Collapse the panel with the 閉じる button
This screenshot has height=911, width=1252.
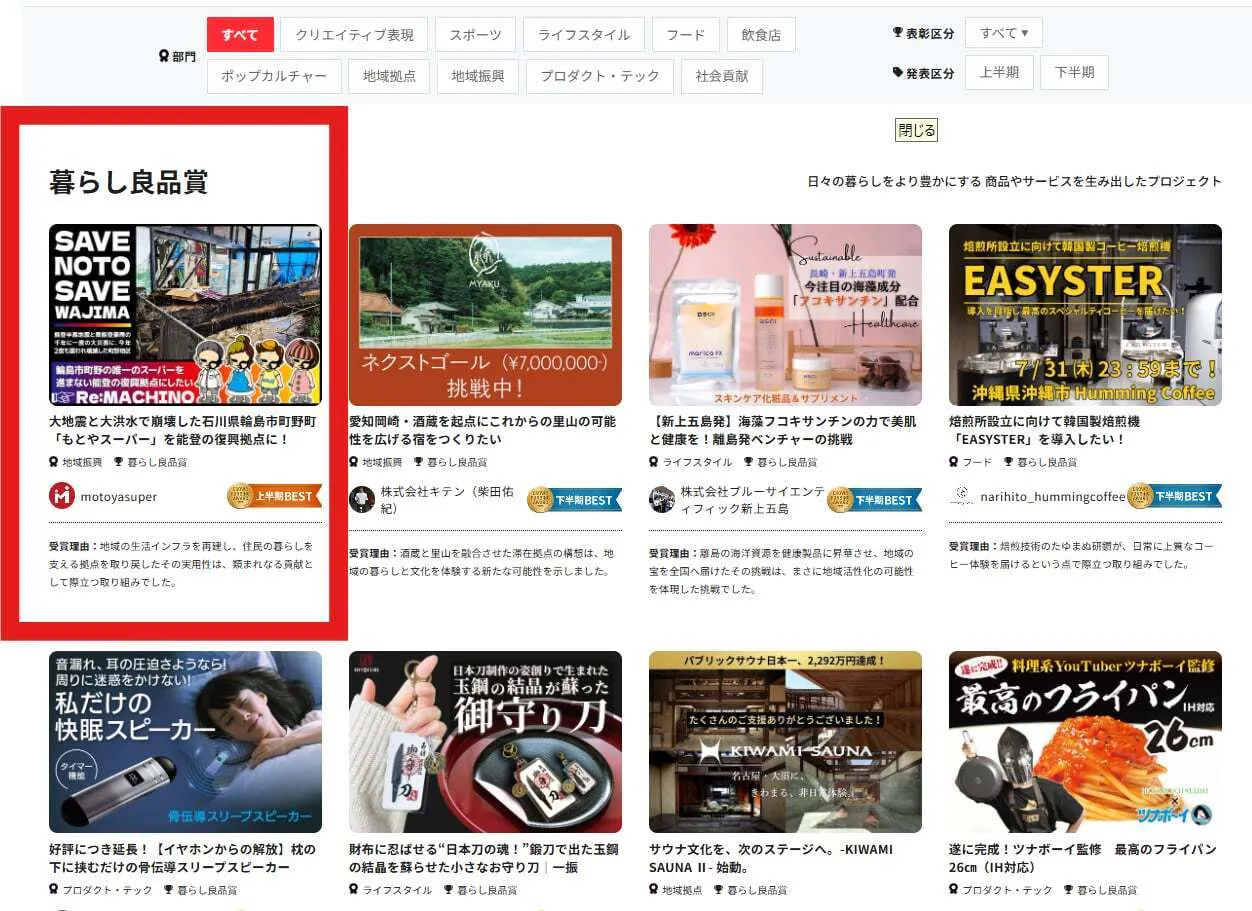point(916,130)
